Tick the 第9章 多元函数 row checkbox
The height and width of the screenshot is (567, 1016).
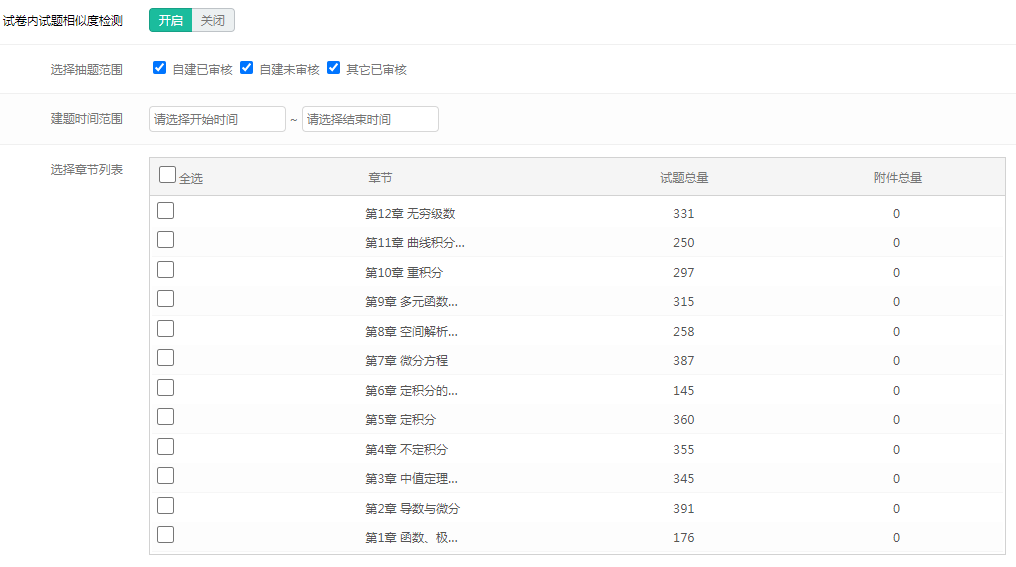166,299
